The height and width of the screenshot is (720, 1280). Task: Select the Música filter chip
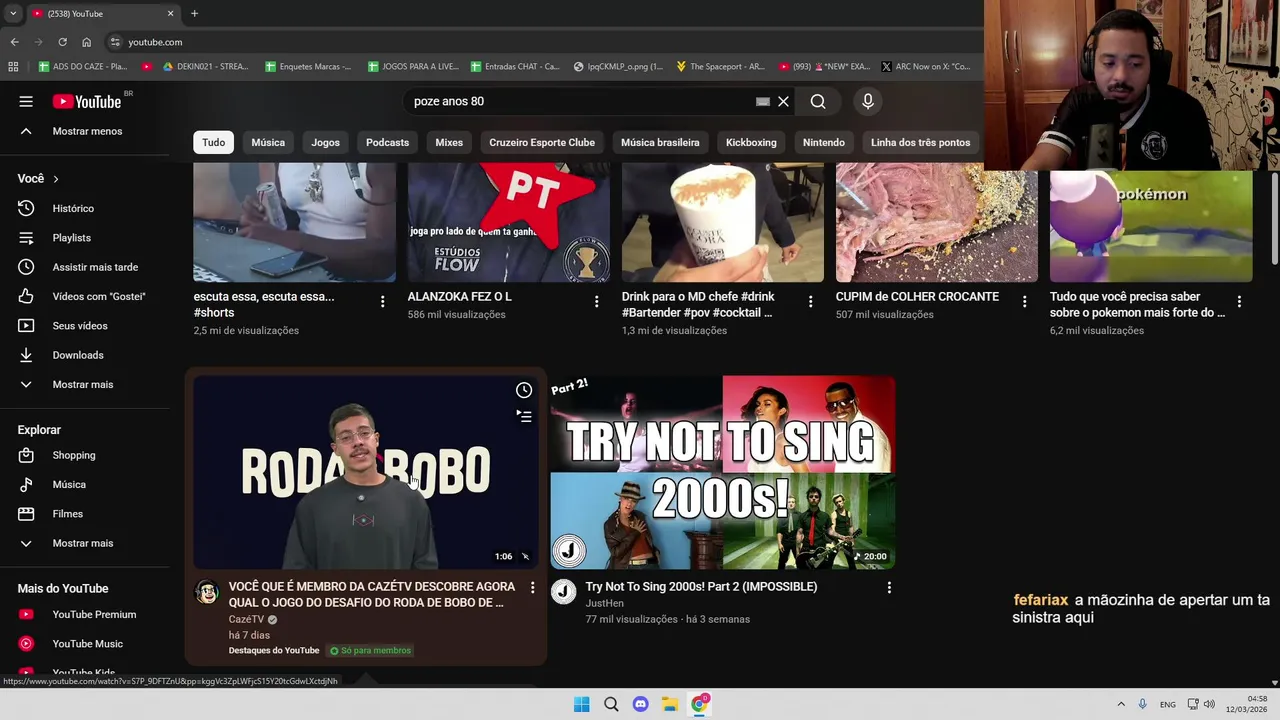coord(268,142)
